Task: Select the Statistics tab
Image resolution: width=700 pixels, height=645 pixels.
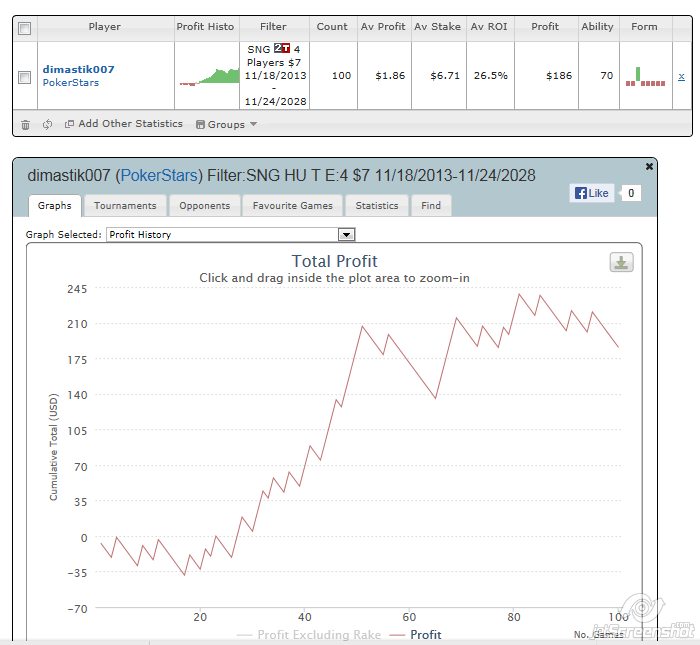Action: pos(376,205)
